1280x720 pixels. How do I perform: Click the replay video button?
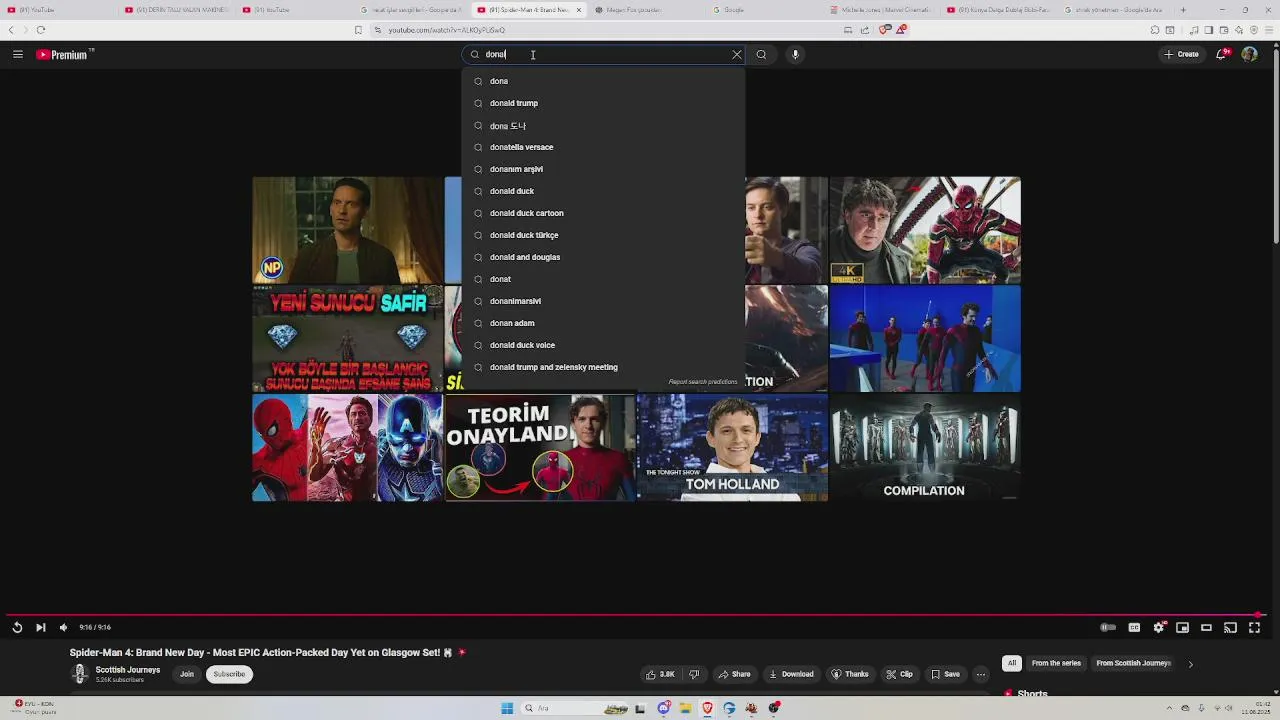[17, 627]
